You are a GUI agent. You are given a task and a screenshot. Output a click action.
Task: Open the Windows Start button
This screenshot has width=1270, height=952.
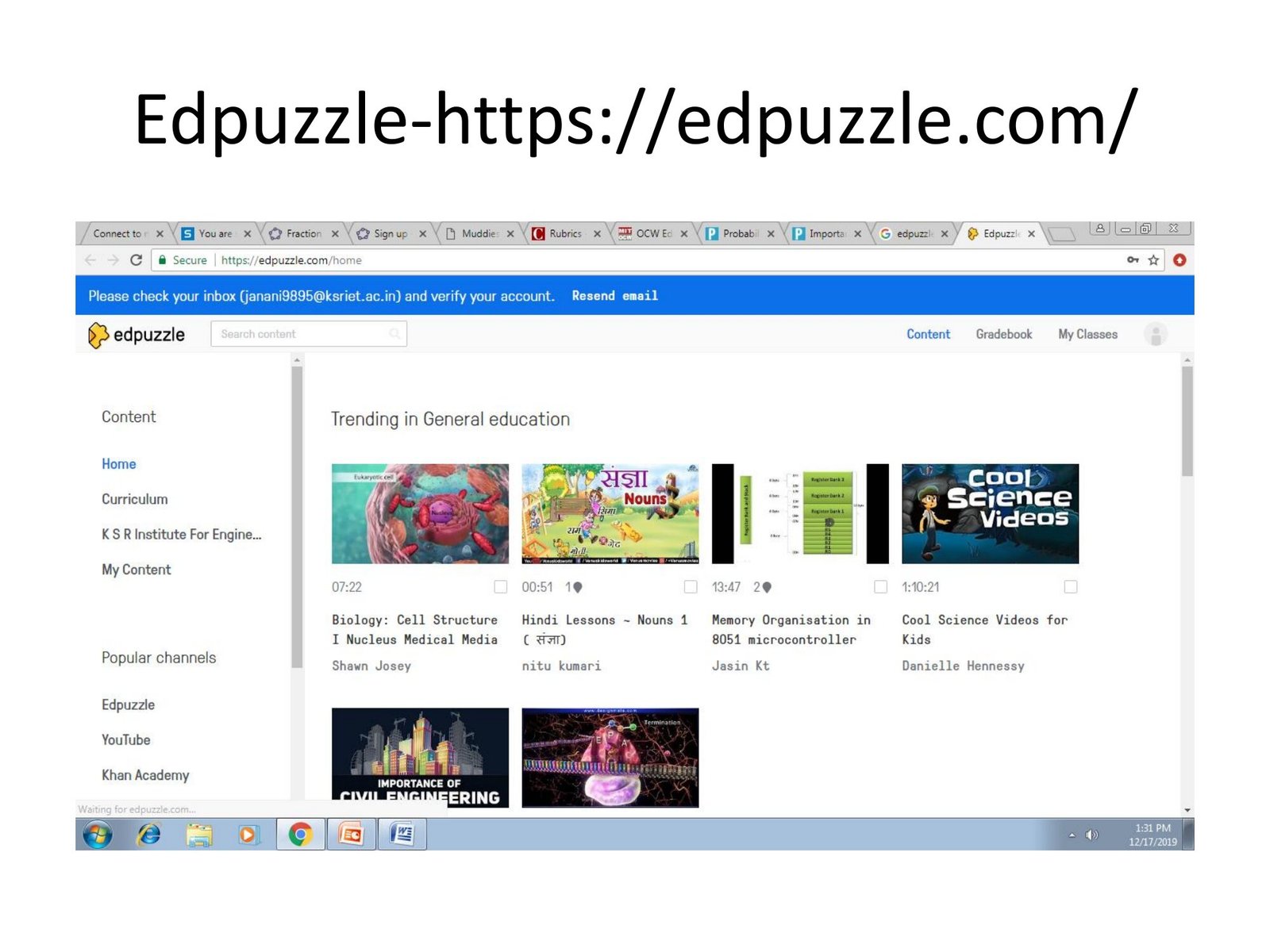(98, 835)
